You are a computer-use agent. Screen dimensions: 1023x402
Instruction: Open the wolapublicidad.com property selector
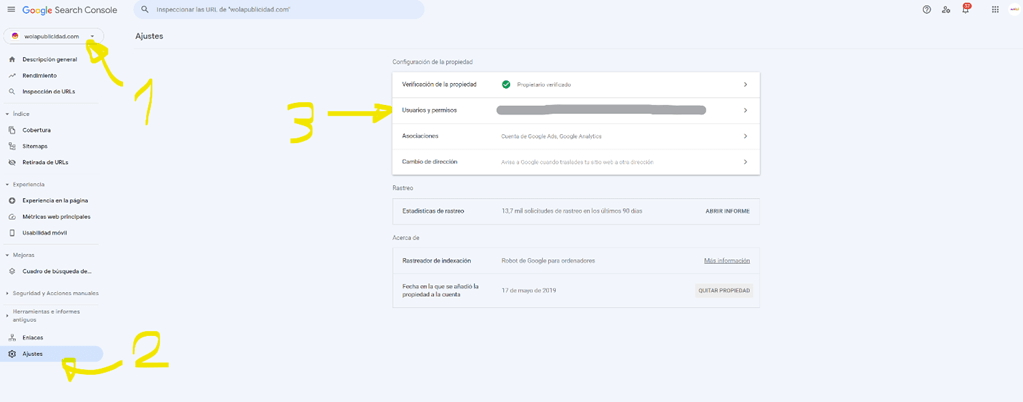pos(53,37)
